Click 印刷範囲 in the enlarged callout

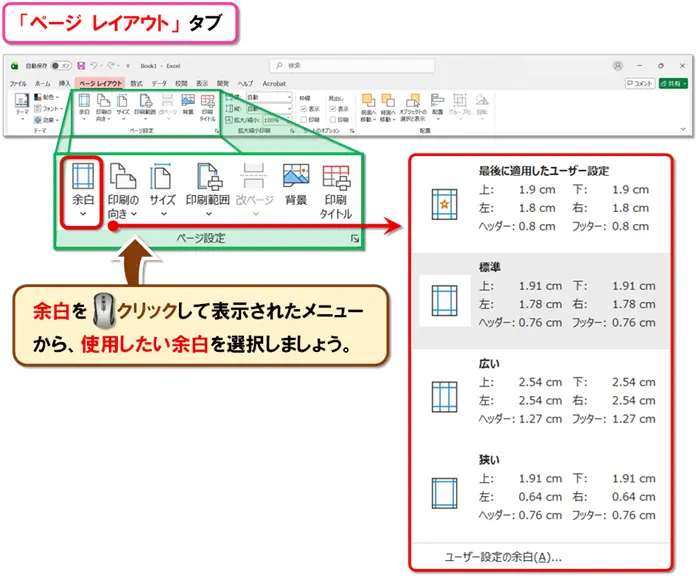[x=208, y=191]
